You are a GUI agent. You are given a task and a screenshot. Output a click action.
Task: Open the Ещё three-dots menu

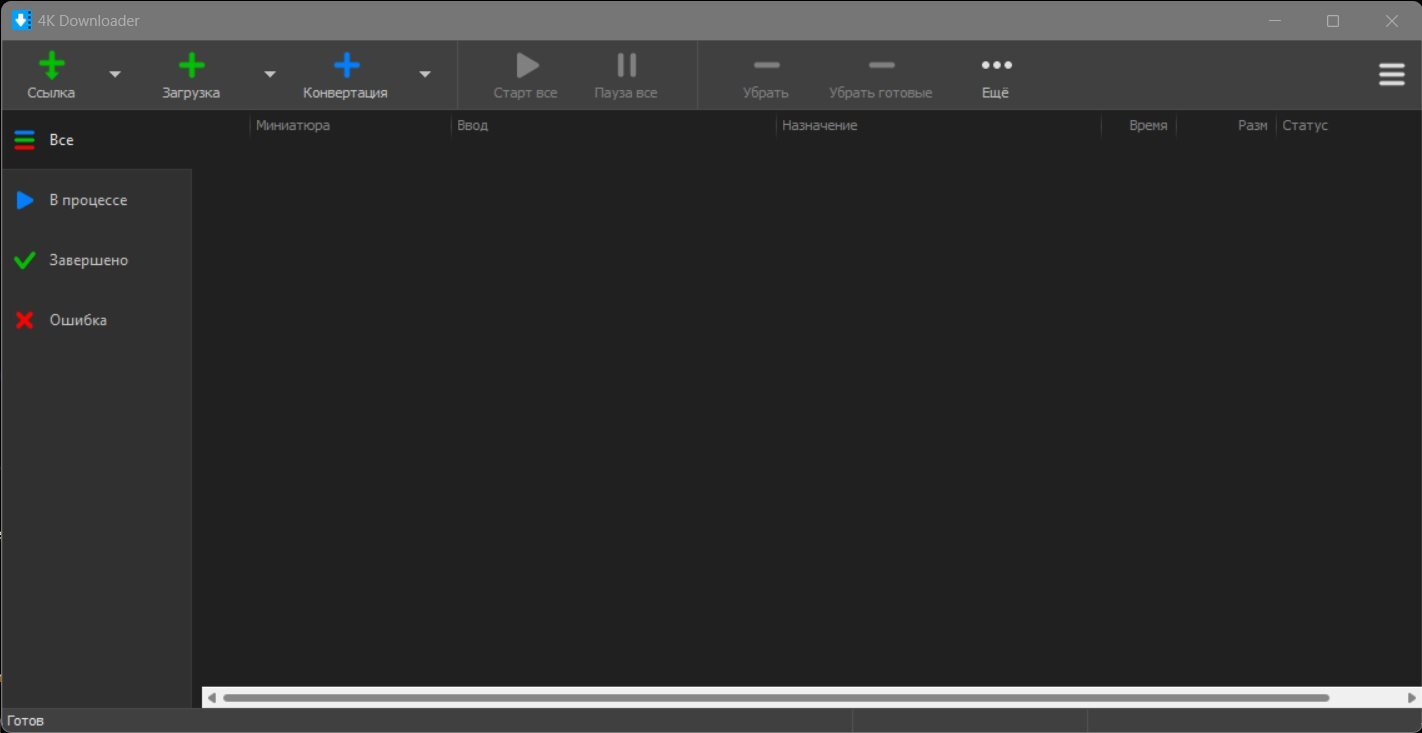pos(996,76)
